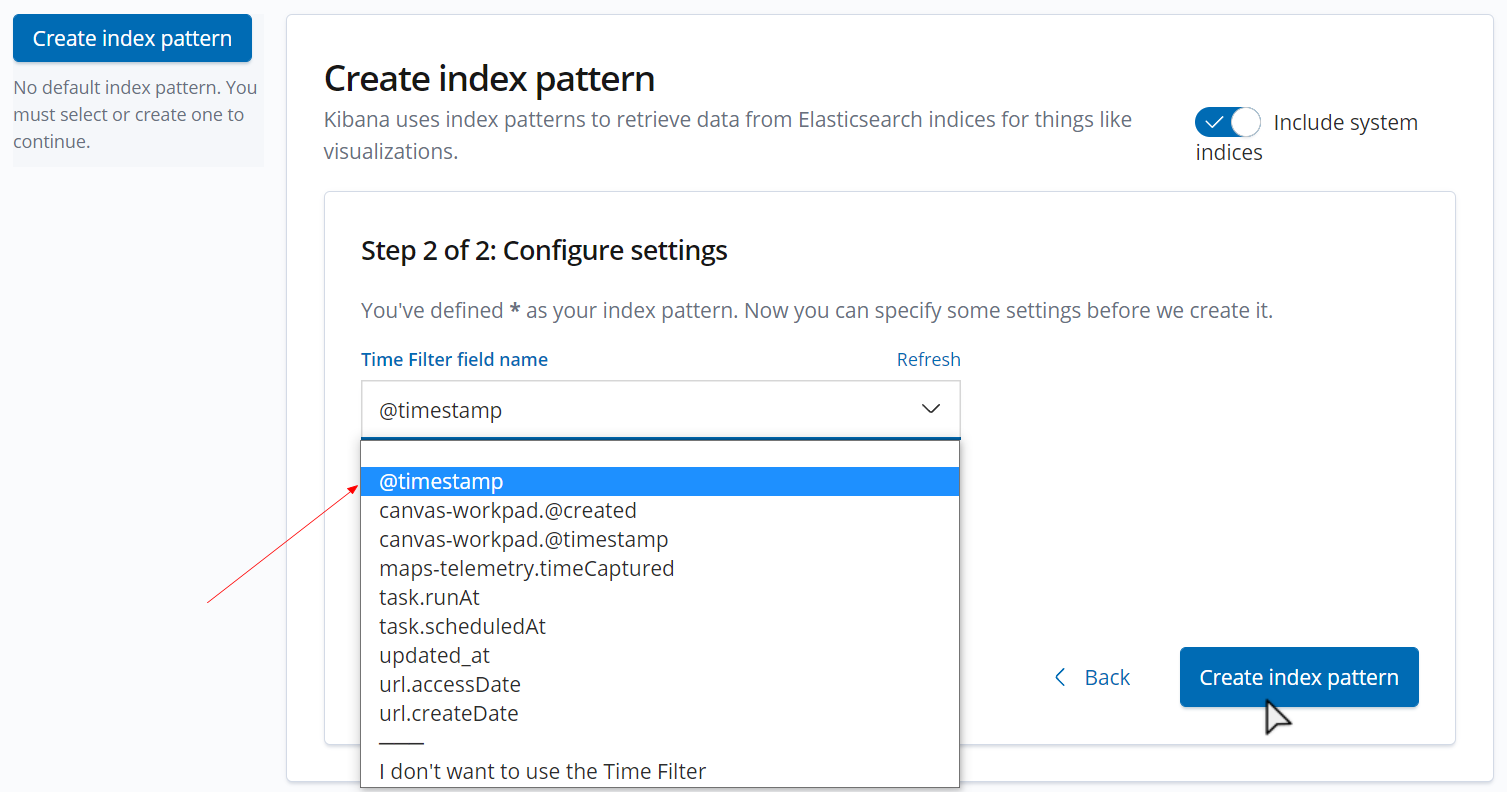Choose I don't want to use the Time Filter
The height and width of the screenshot is (792, 1507).
[542, 772]
